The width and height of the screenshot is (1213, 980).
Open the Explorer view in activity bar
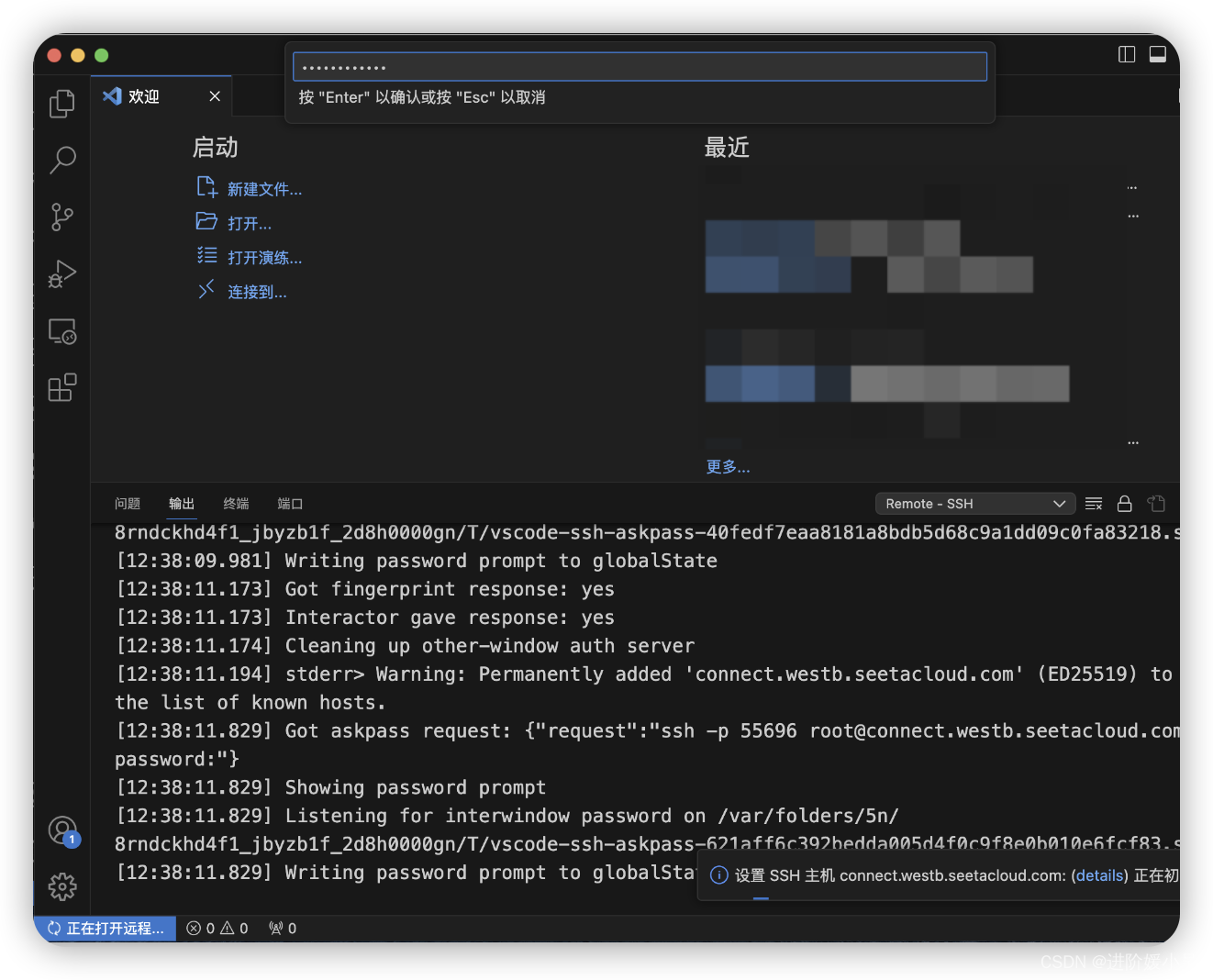coord(61,104)
